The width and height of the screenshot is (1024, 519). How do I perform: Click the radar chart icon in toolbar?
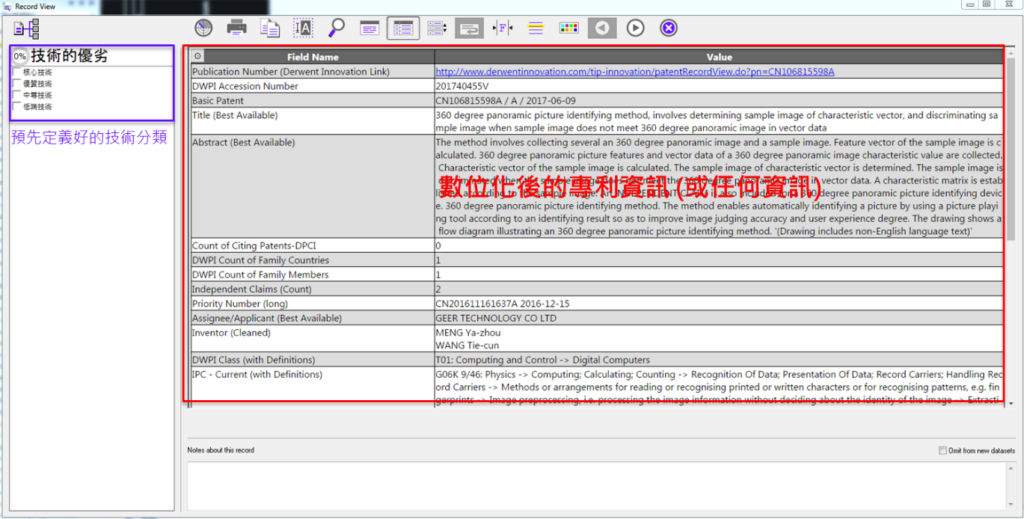(203, 27)
